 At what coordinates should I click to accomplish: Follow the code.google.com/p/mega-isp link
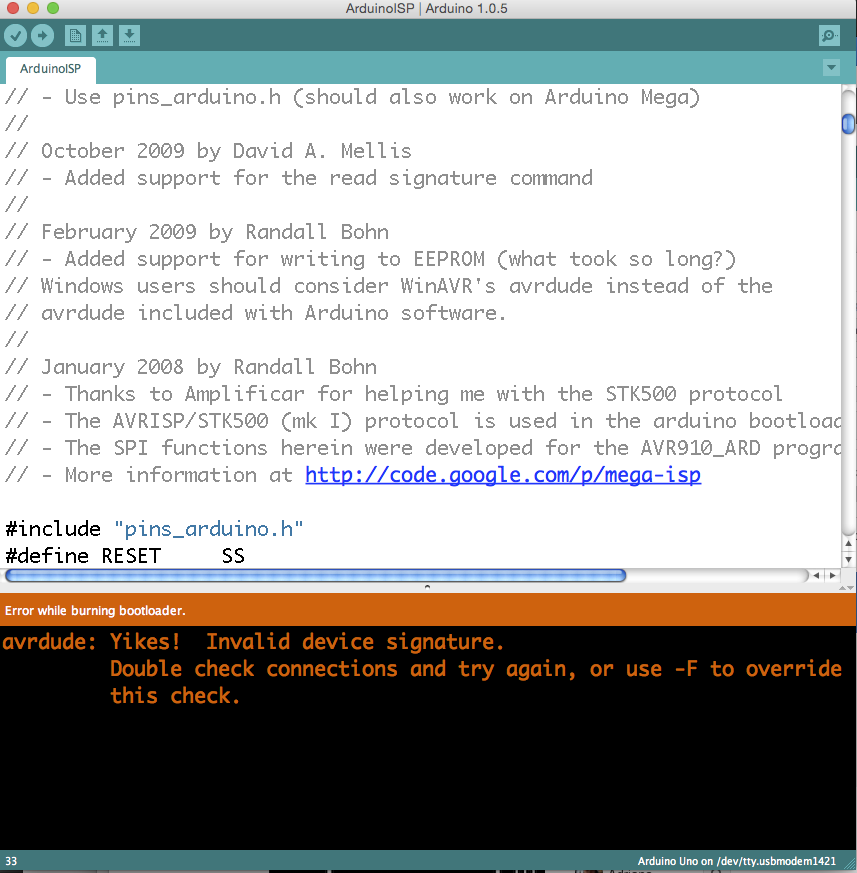(x=503, y=475)
